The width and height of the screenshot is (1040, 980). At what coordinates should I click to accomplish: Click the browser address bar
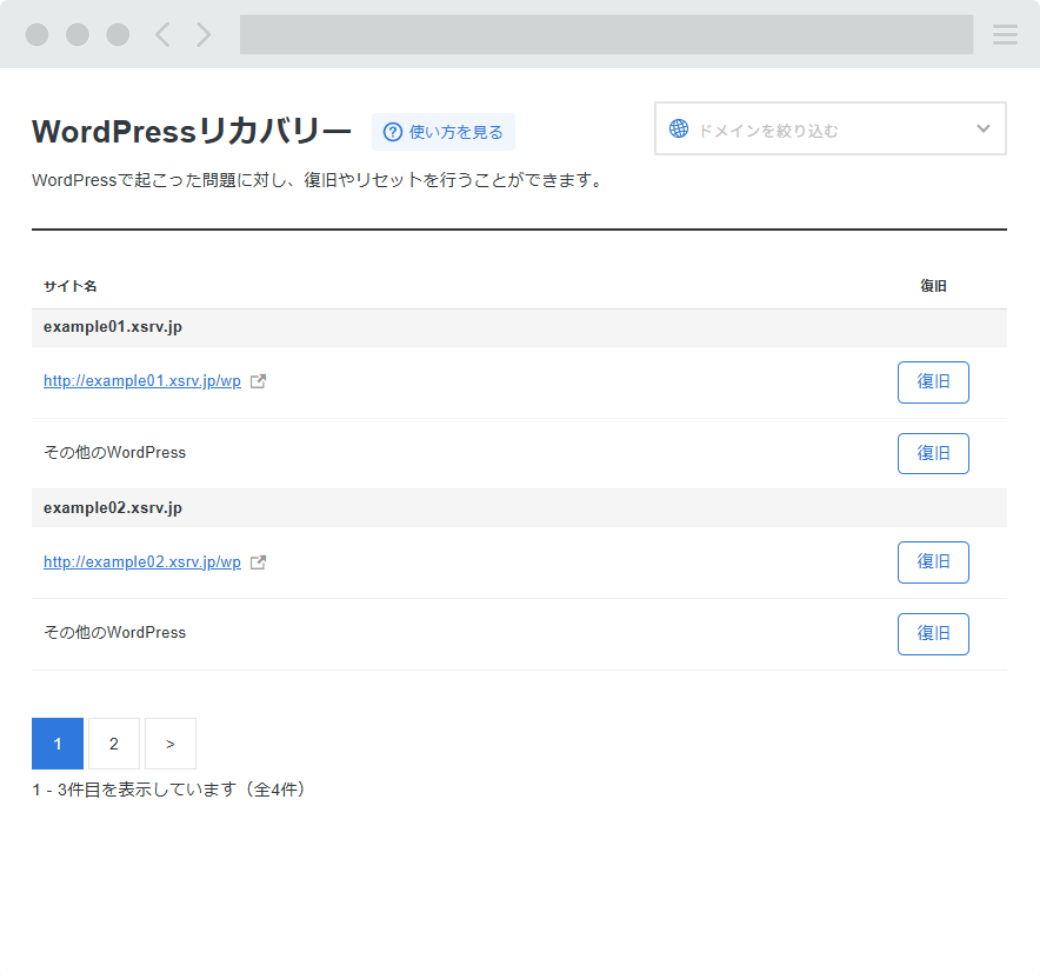click(606, 35)
